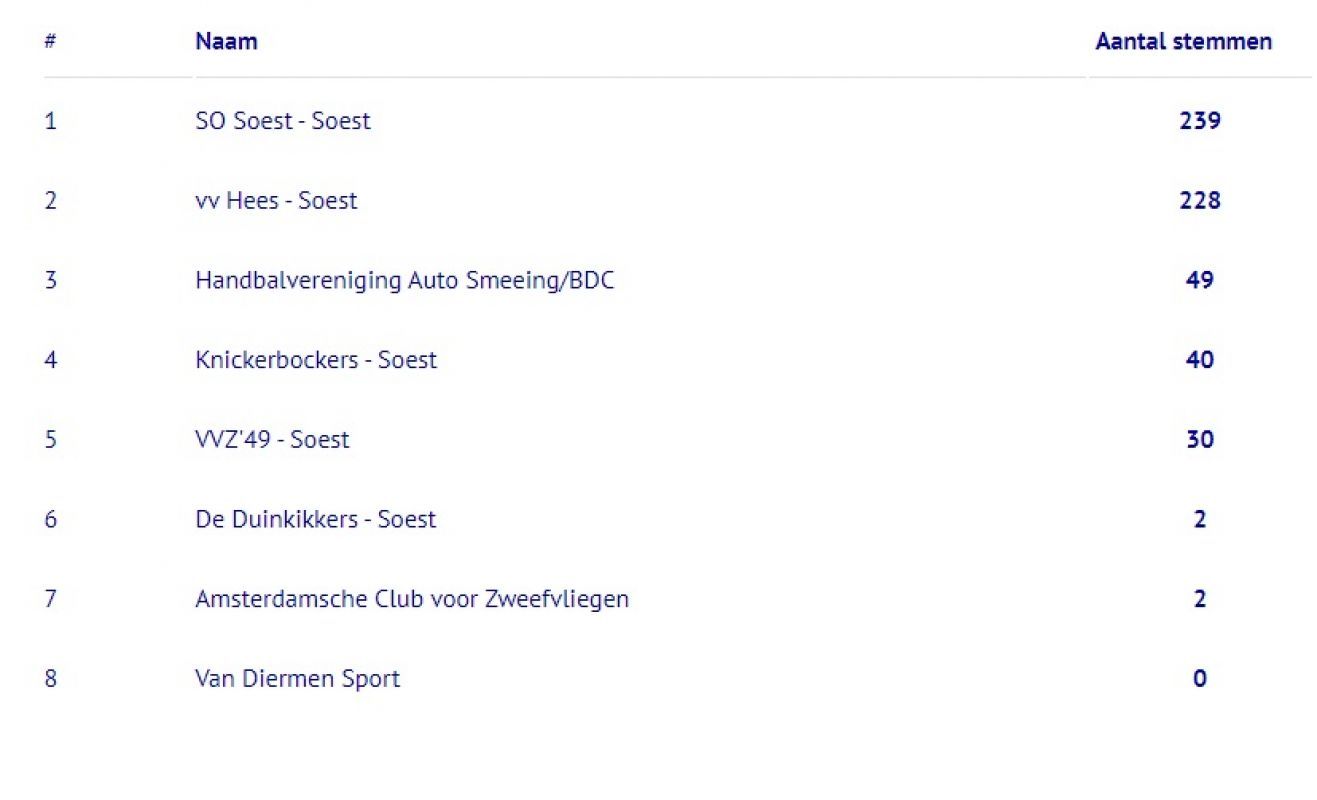This screenshot has width=1317, height=800.
Task: Click the 239 votes count
Action: point(1200,121)
